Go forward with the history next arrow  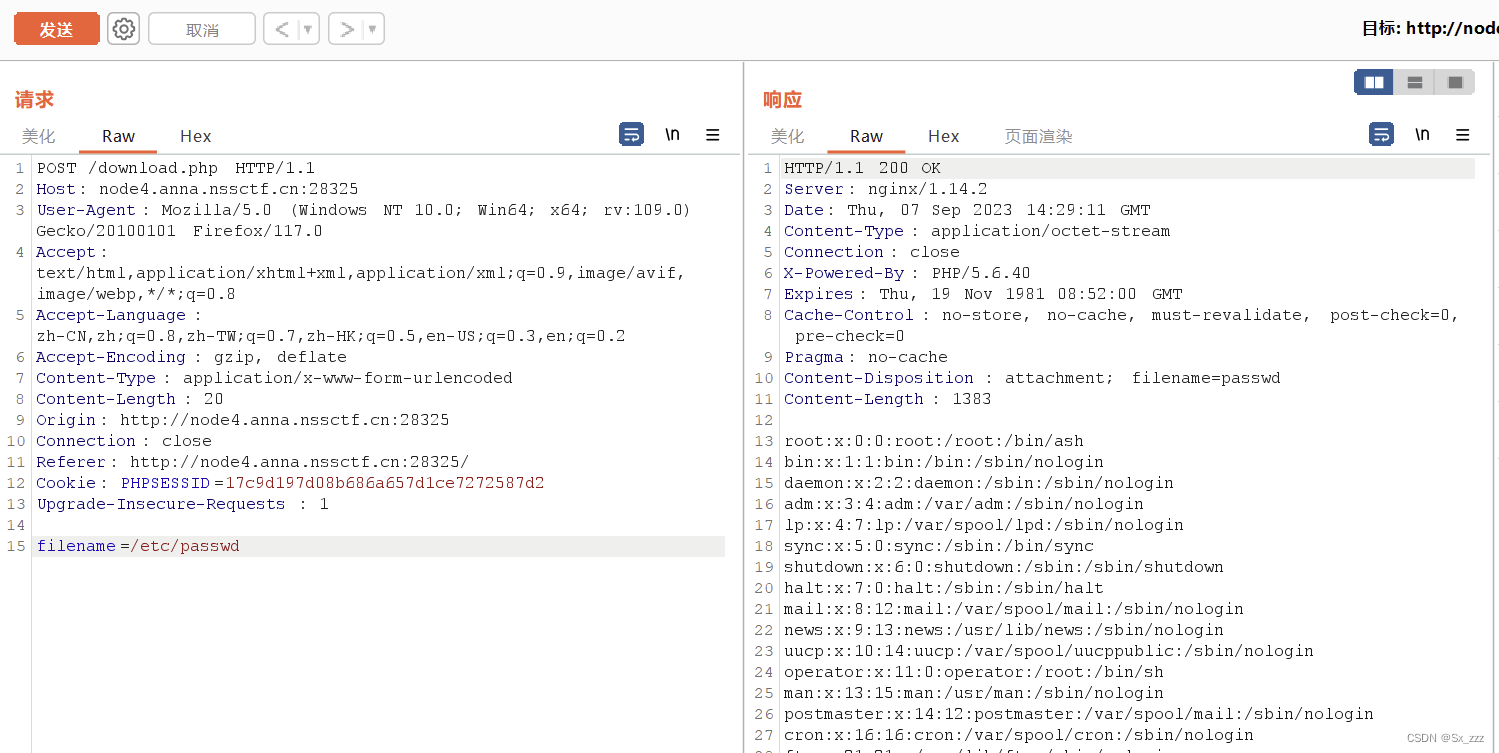pos(346,29)
